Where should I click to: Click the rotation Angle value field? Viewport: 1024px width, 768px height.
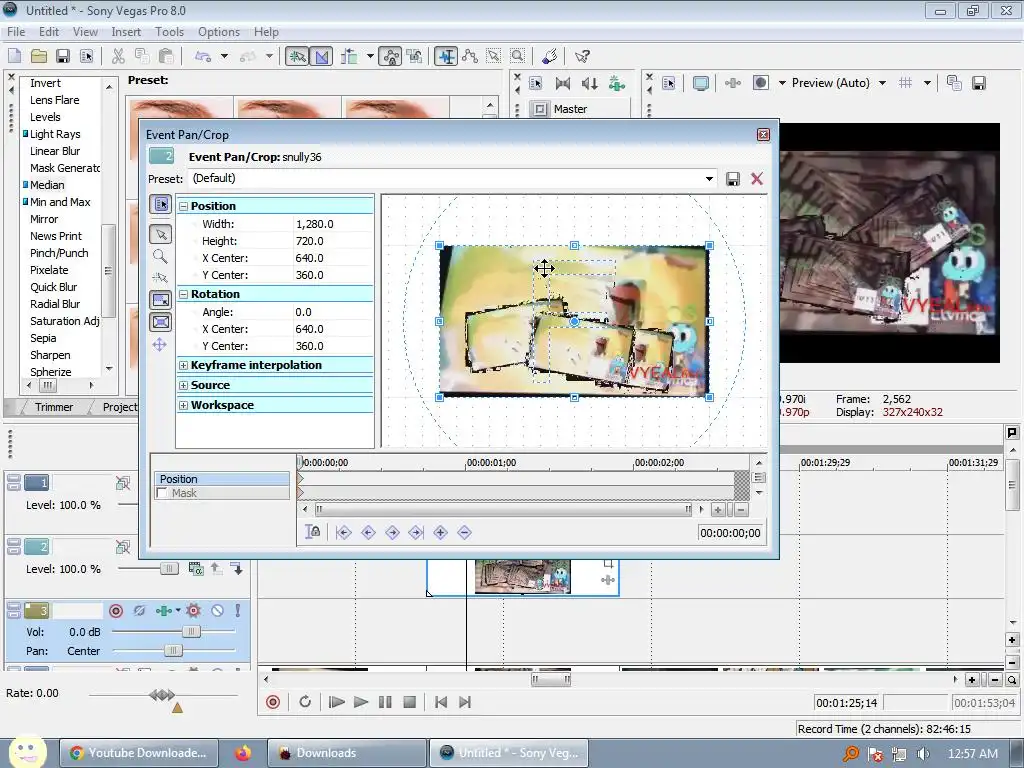pos(333,312)
